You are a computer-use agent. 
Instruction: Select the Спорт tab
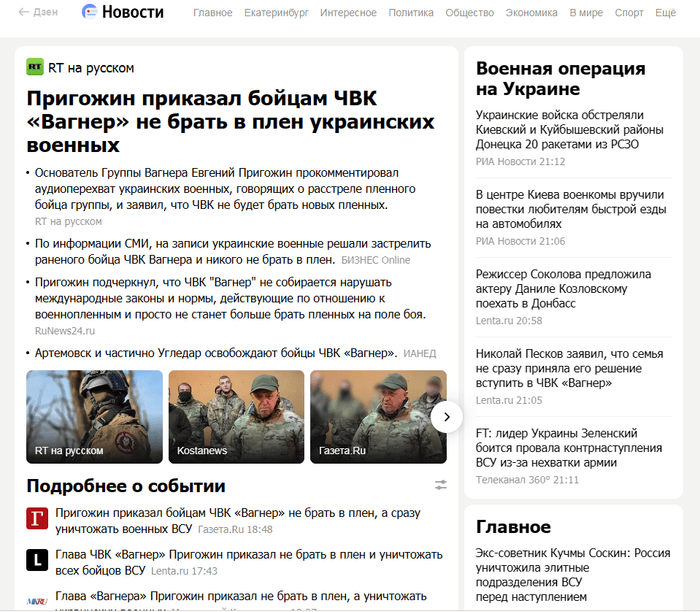point(629,13)
